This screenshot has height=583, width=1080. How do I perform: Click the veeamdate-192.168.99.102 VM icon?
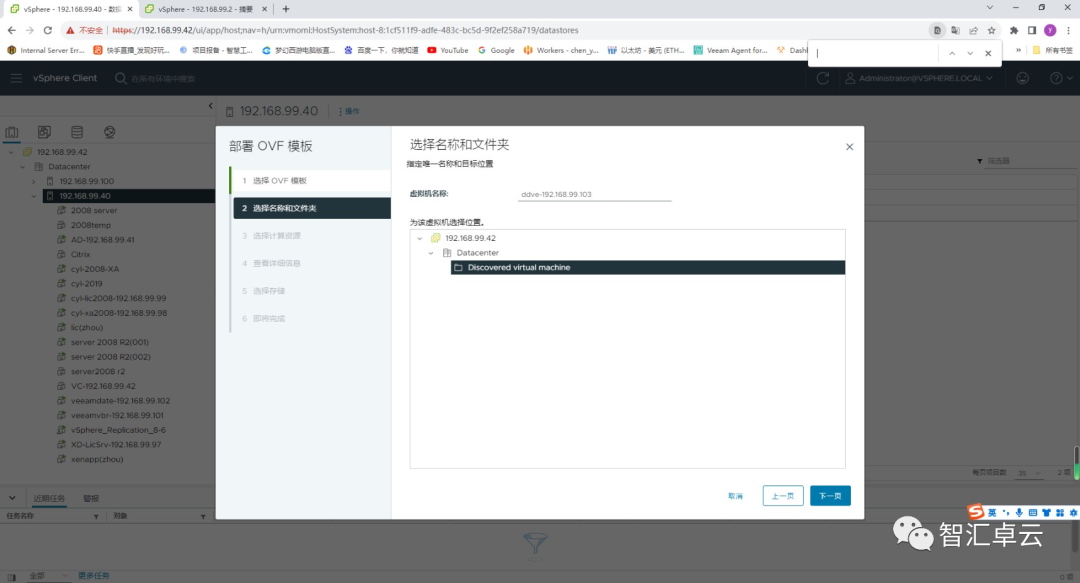click(x=61, y=400)
